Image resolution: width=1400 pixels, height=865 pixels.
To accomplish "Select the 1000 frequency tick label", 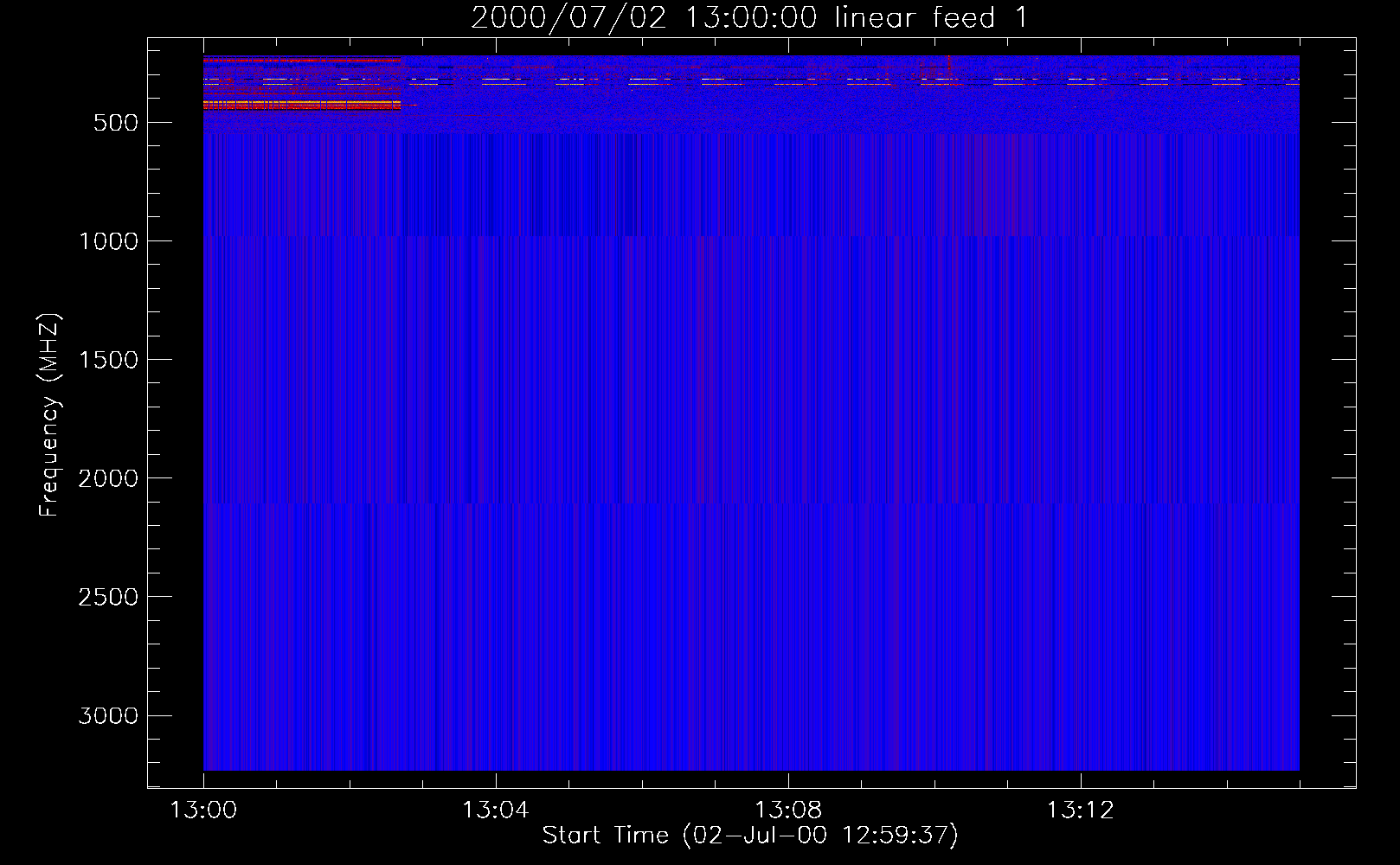I will (x=108, y=241).
